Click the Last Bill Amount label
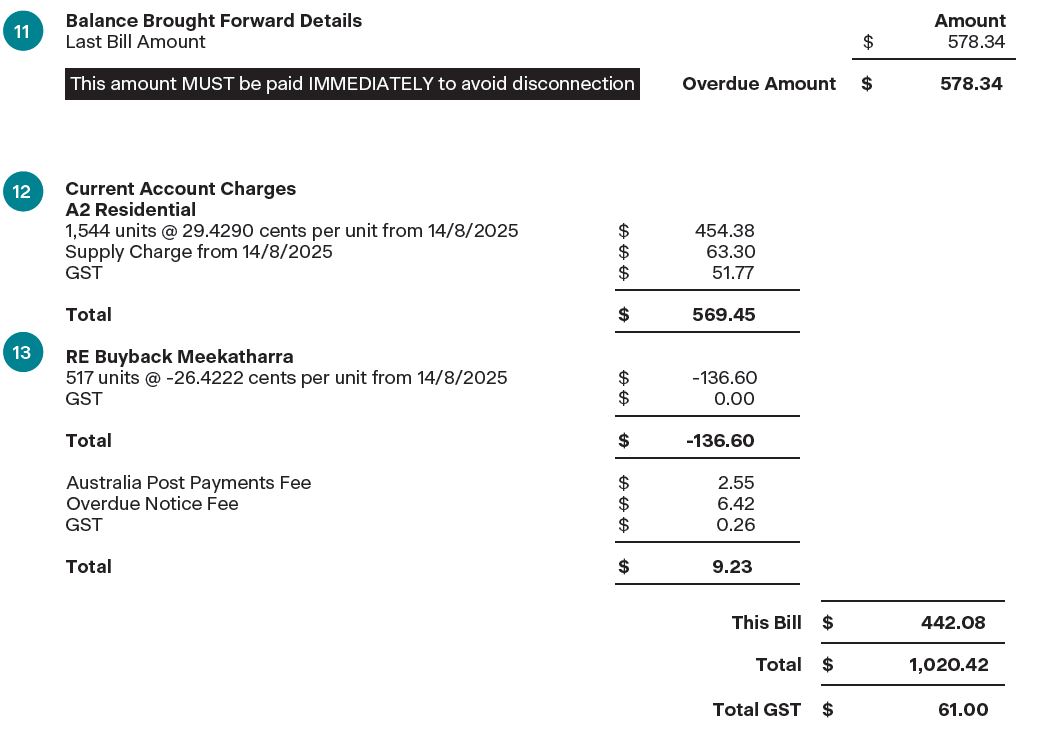 (x=135, y=42)
